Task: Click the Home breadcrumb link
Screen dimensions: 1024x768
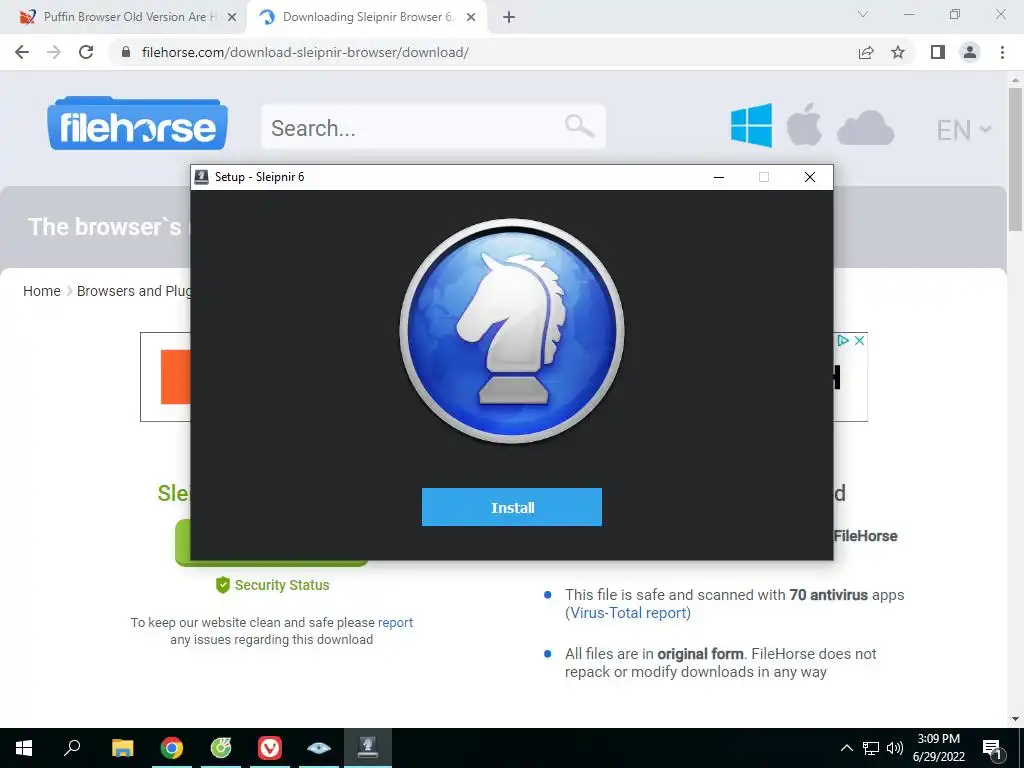Action: [x=42, y=291]
